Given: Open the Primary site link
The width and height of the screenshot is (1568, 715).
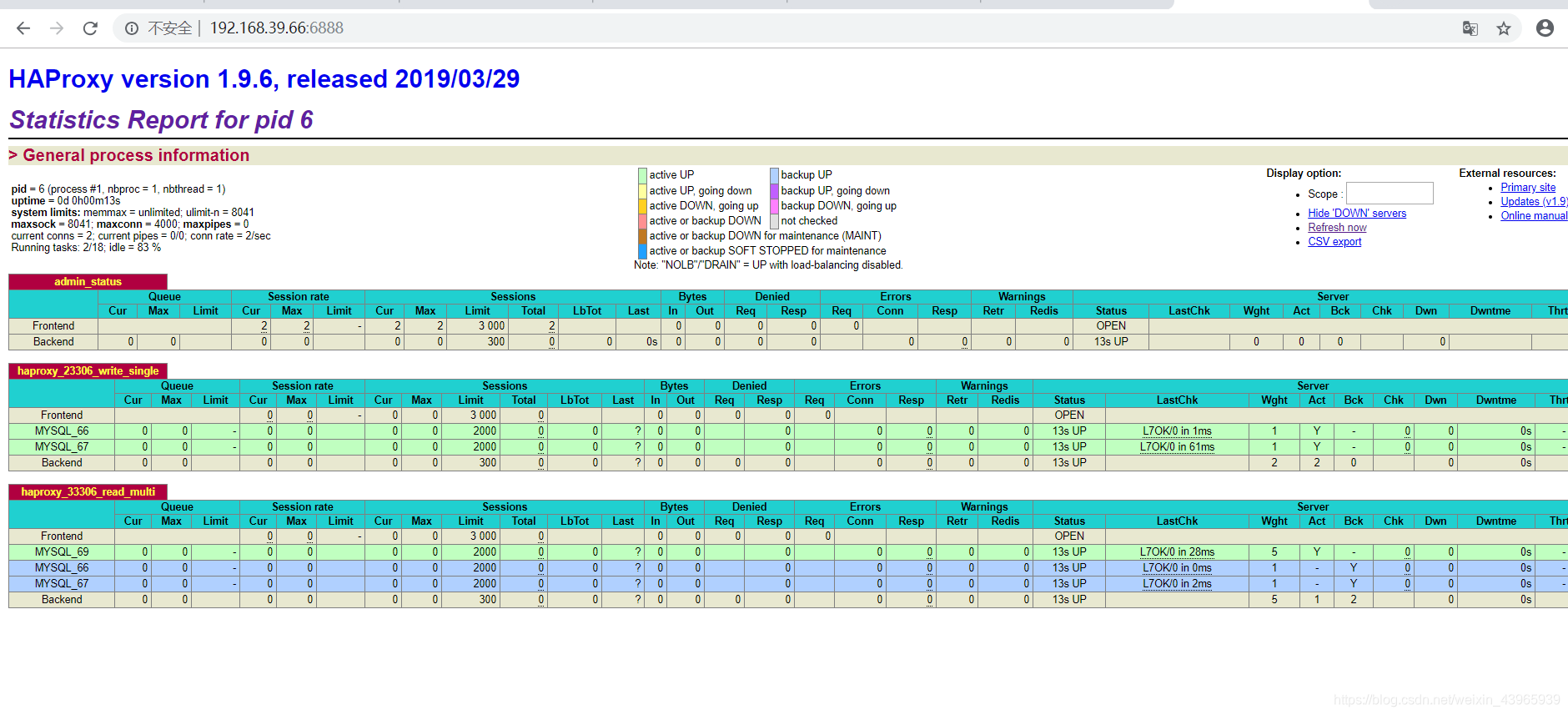Looking at the screenshot, I should [1528, 188].
